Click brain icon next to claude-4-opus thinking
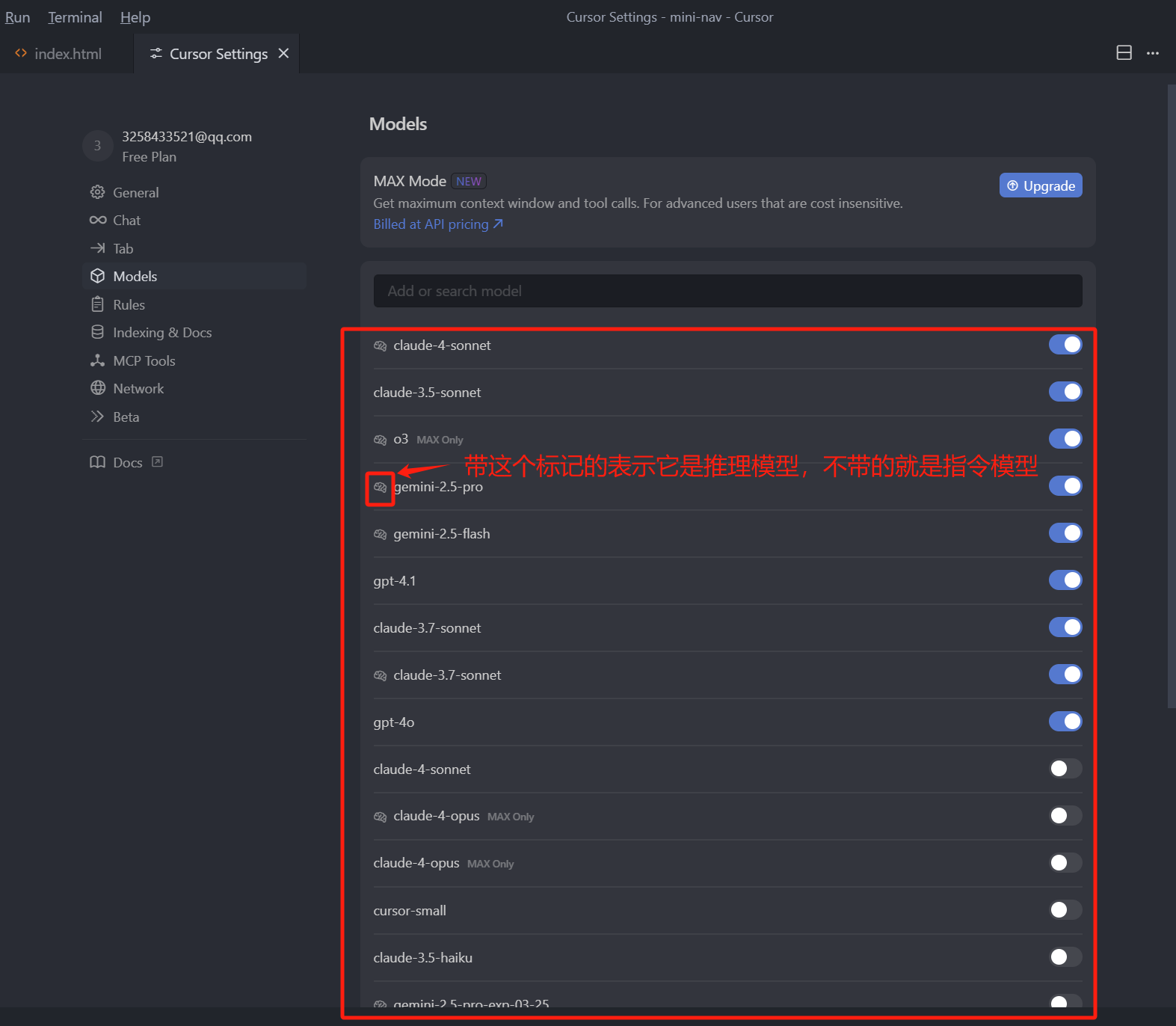Screen dimensions: 1176x1026 [380, 817]
